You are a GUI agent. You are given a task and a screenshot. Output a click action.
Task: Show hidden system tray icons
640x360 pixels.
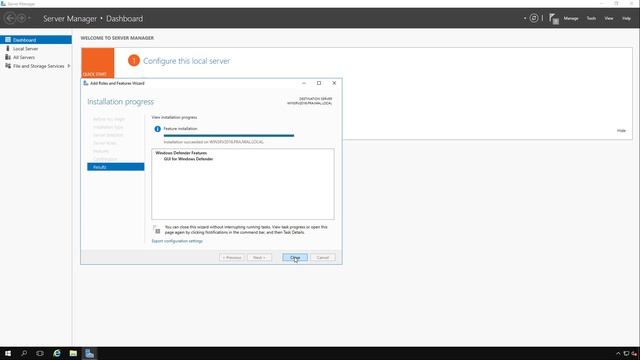[618, 354]
